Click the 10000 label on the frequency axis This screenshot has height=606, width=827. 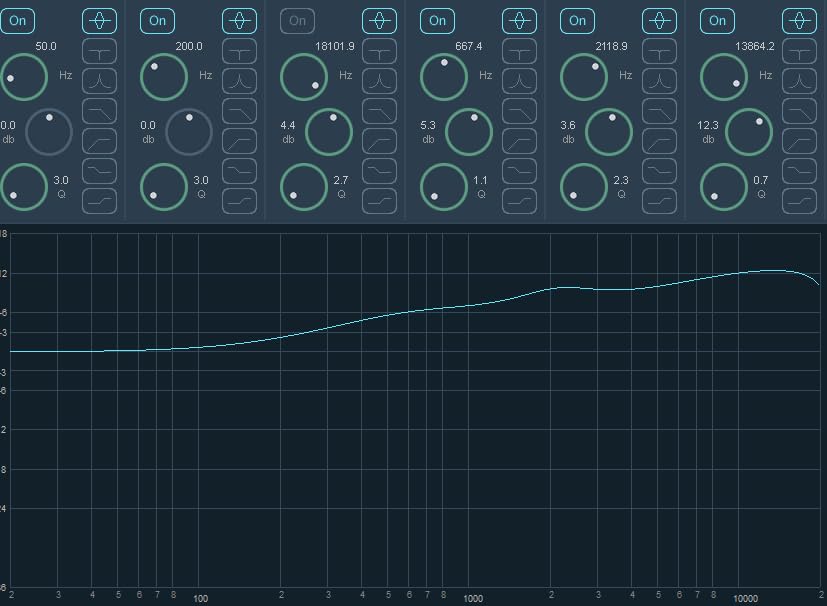(x=745, y=599)
